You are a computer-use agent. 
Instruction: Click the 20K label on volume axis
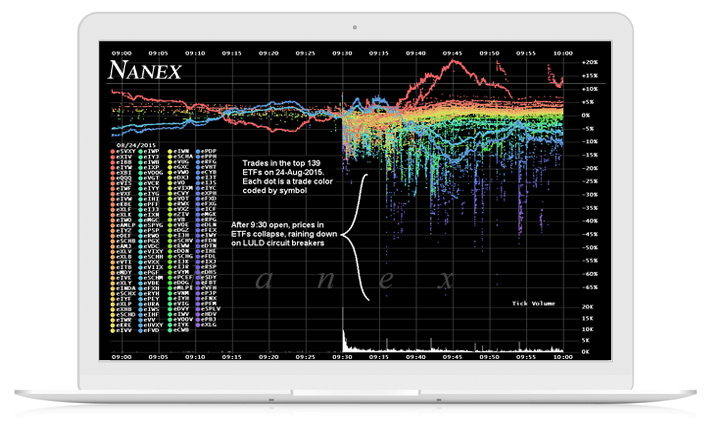coord(587,308)
